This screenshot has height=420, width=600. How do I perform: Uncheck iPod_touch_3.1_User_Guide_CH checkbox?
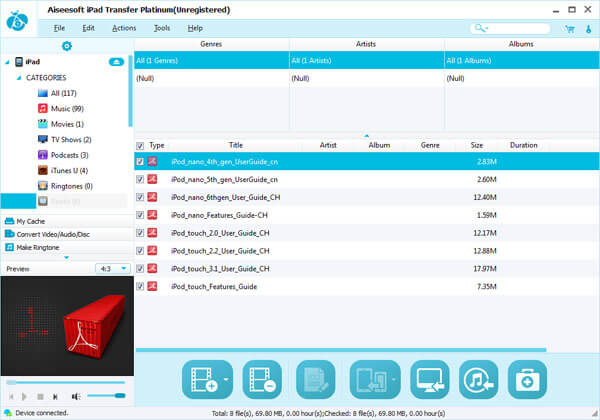click(x=140, y=269)
